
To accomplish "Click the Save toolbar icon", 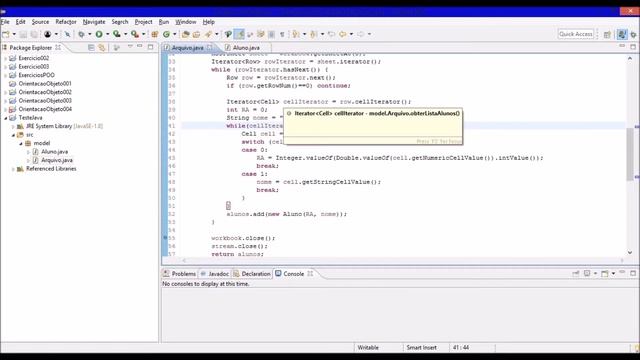I will click(x=23, y=34).
